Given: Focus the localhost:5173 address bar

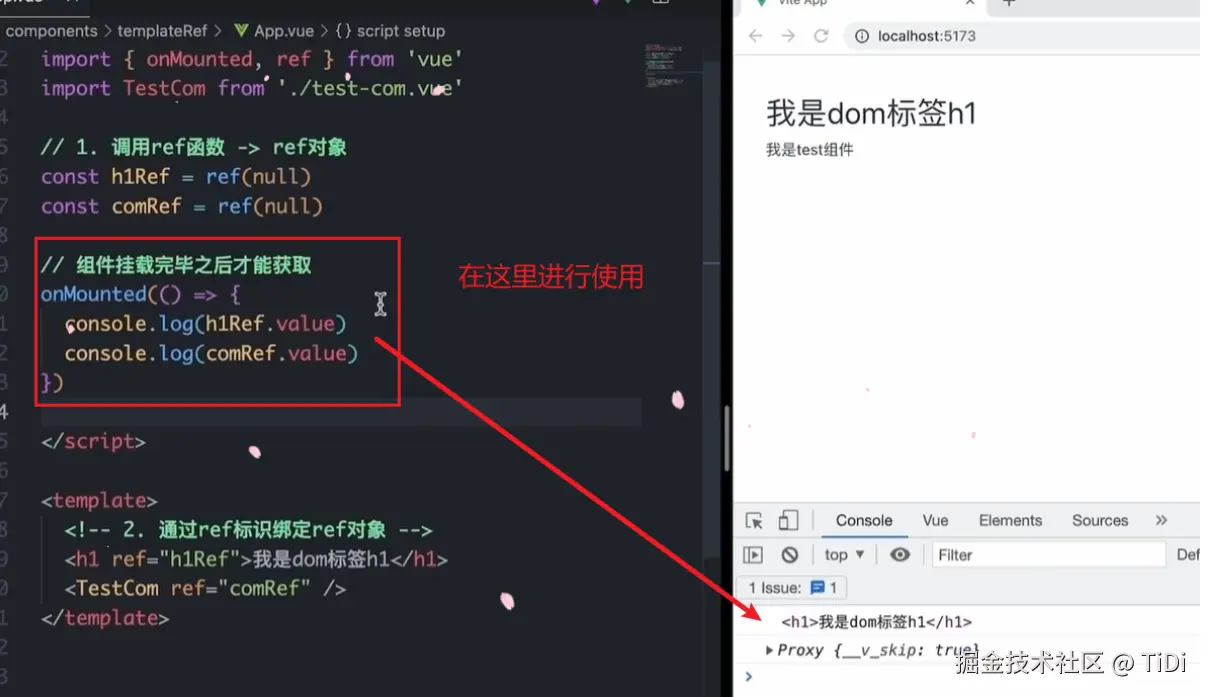Looking at the screenshot, I should click(1022, 36).
